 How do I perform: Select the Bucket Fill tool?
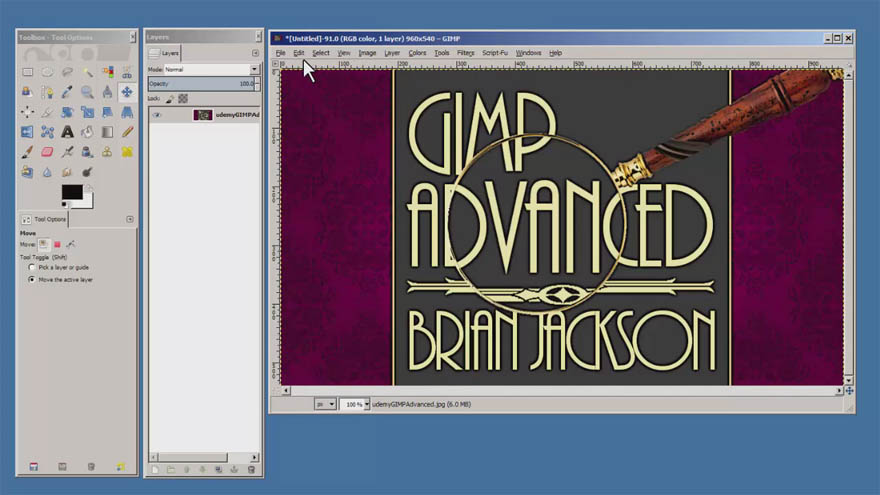(88, 132)
